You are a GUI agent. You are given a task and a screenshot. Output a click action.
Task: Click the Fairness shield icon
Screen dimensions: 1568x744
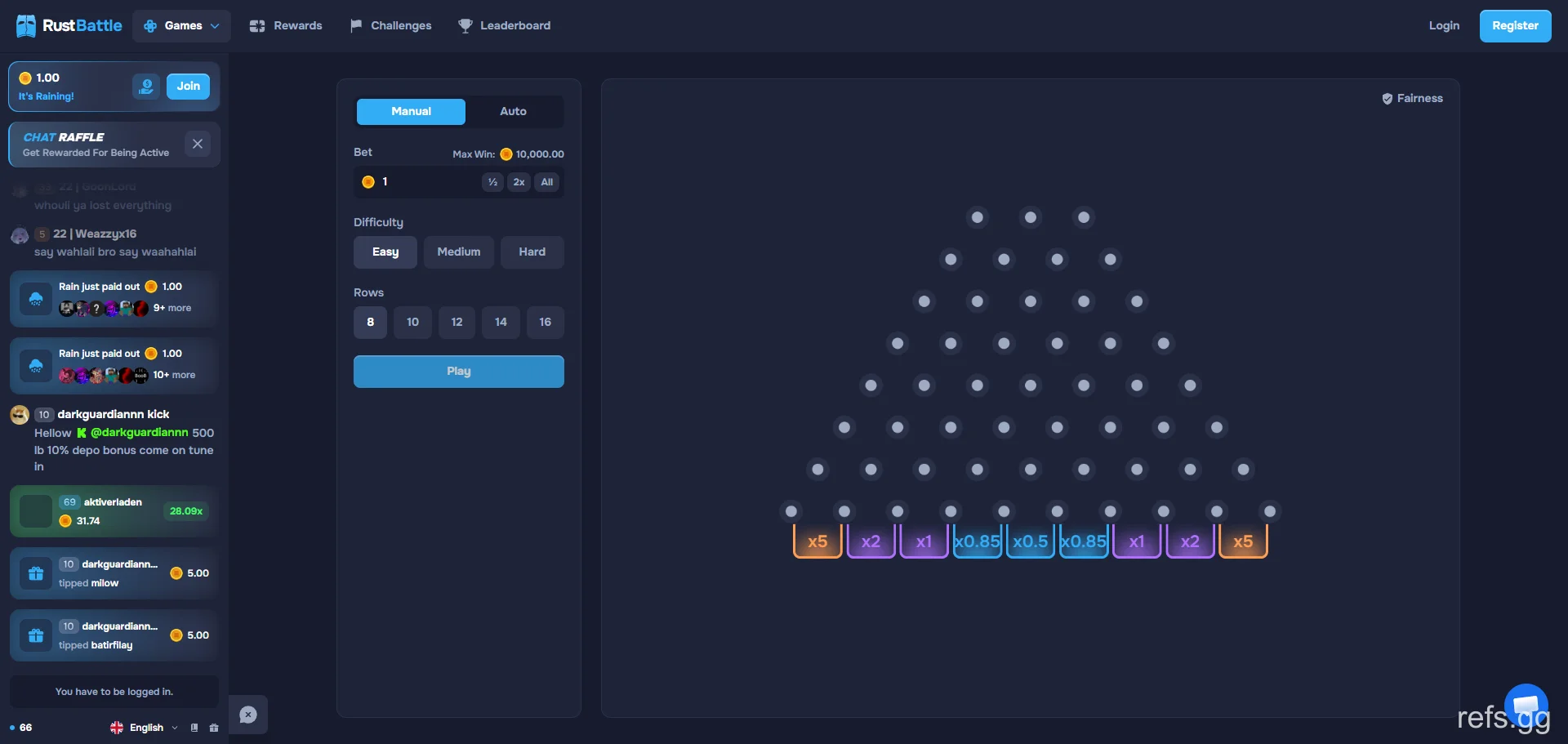tap(1387, 99)
